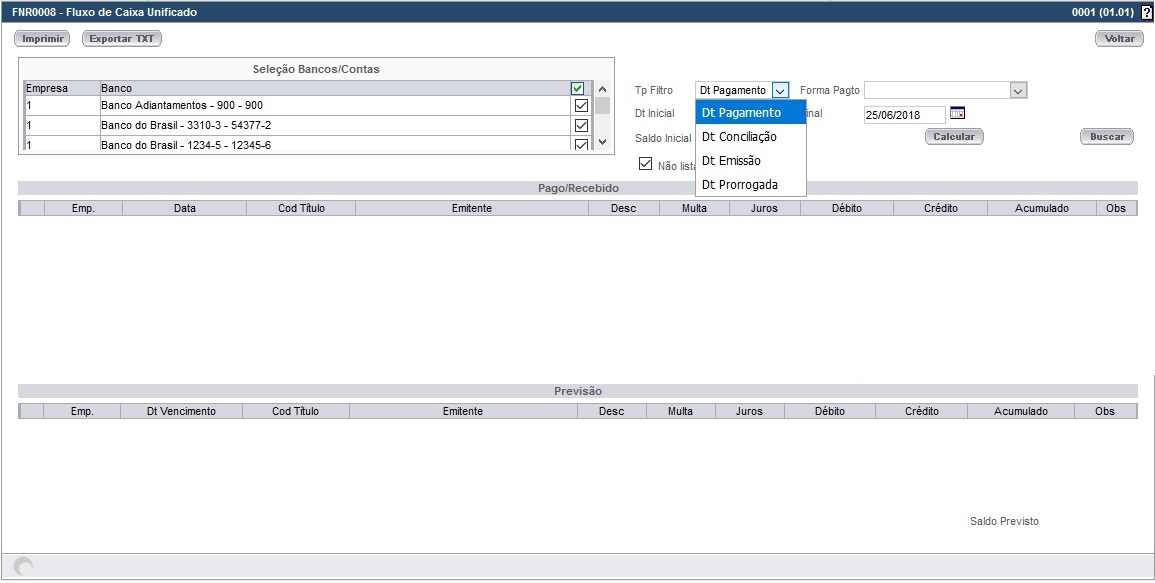Uncheck Banco Adiantamentos 900 checkbox

click(x=581, y=105)
